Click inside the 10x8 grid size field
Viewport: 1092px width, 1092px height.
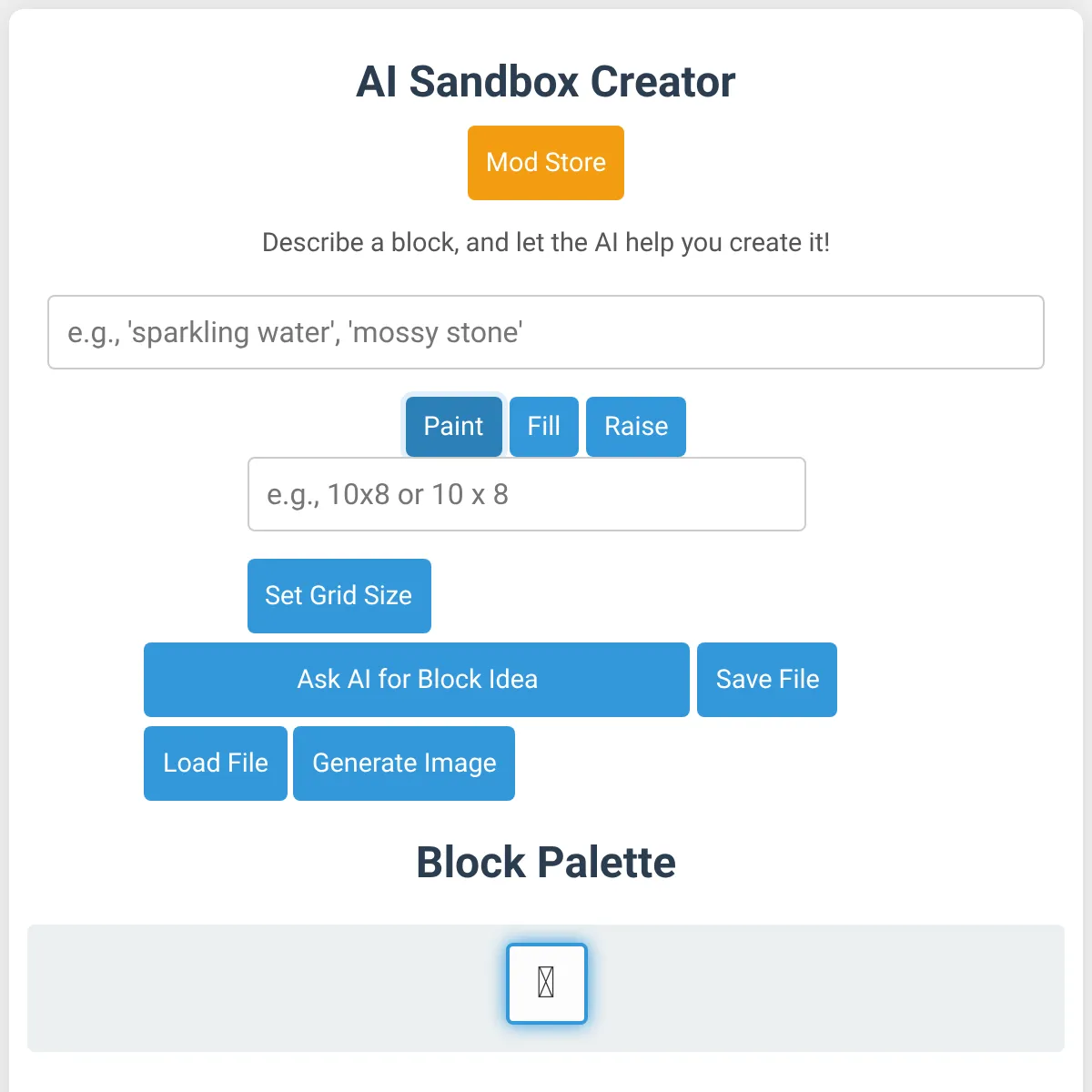point(526,494)
